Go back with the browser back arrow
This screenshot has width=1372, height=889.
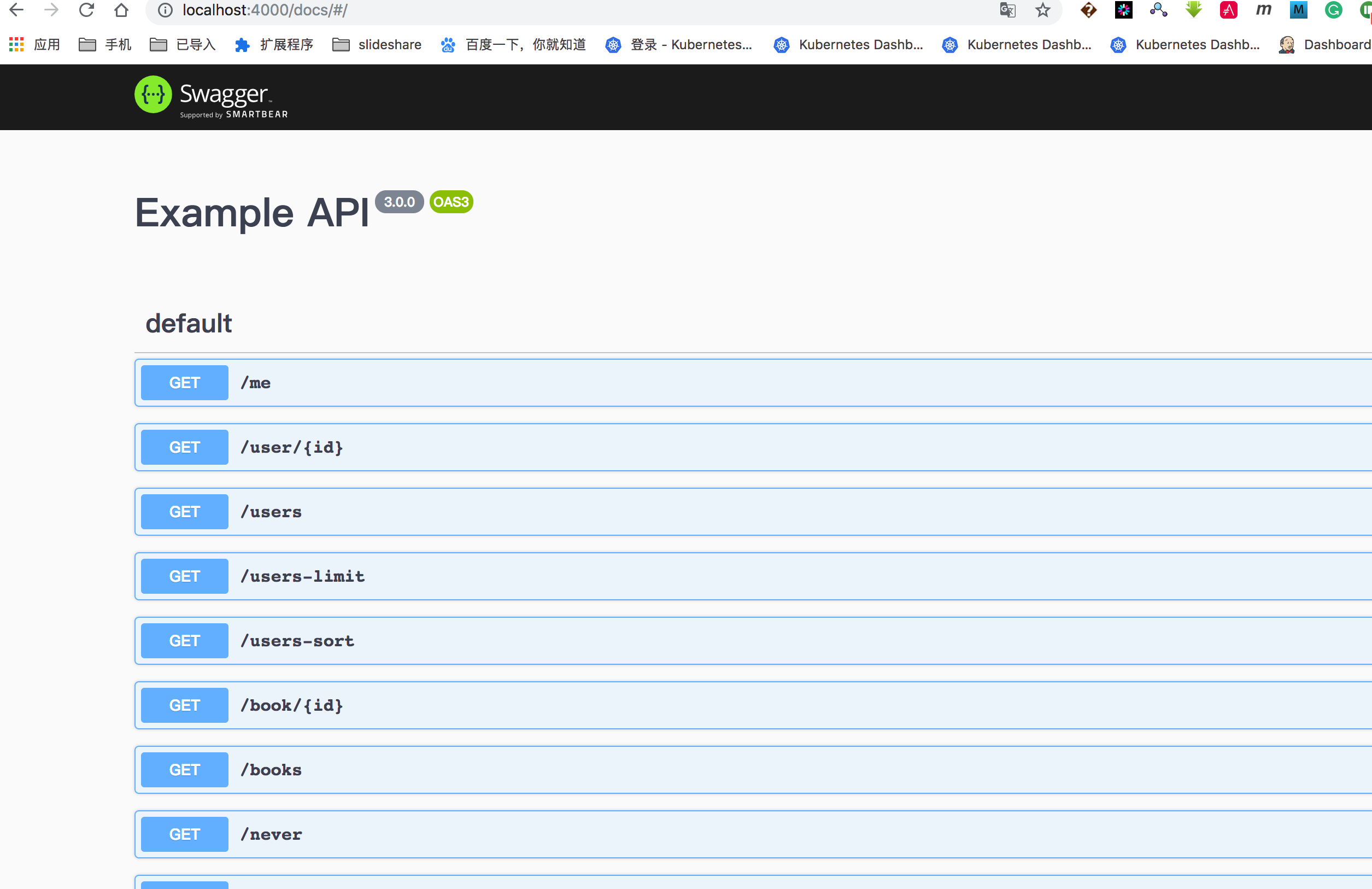coord(17,10)
